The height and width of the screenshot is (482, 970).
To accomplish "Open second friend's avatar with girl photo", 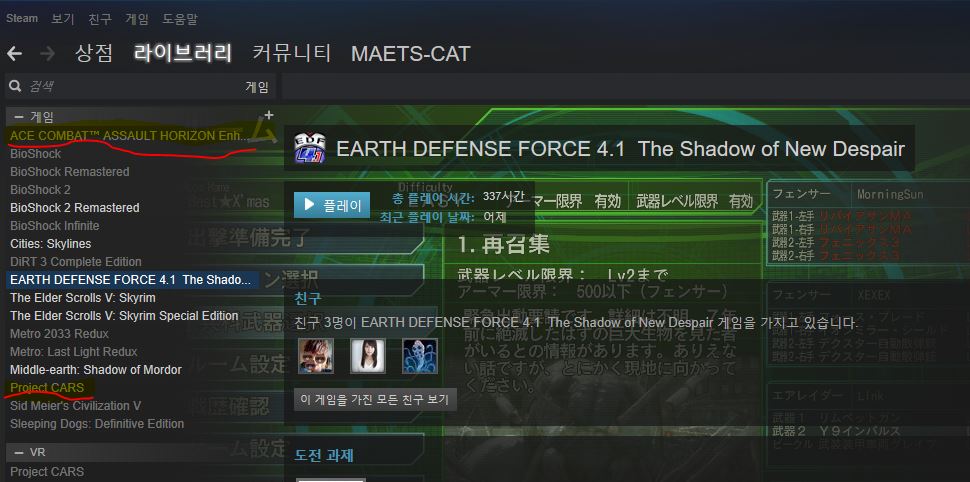I will coord(367,356).
